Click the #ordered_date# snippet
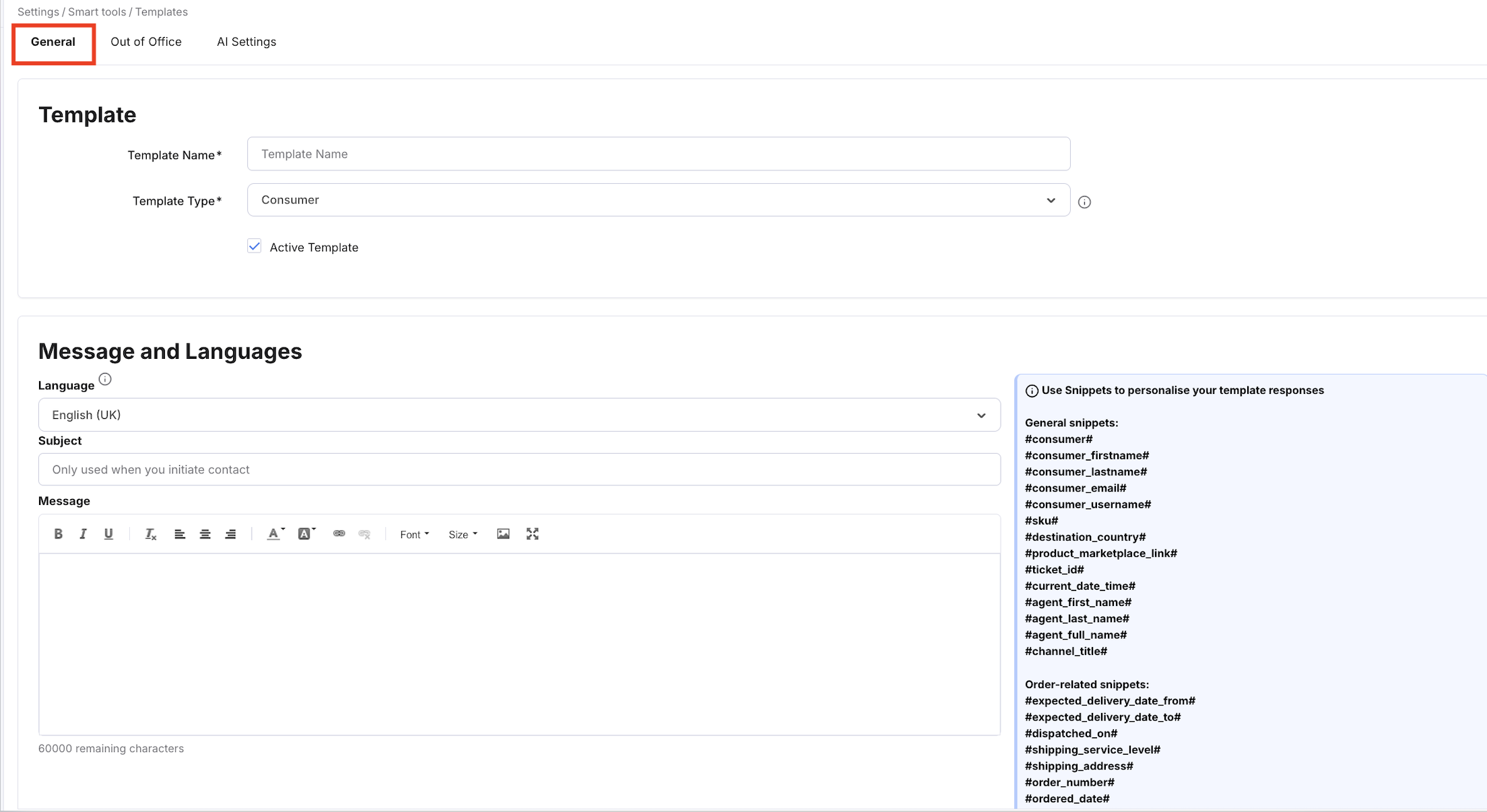 tap(1067, 799)
